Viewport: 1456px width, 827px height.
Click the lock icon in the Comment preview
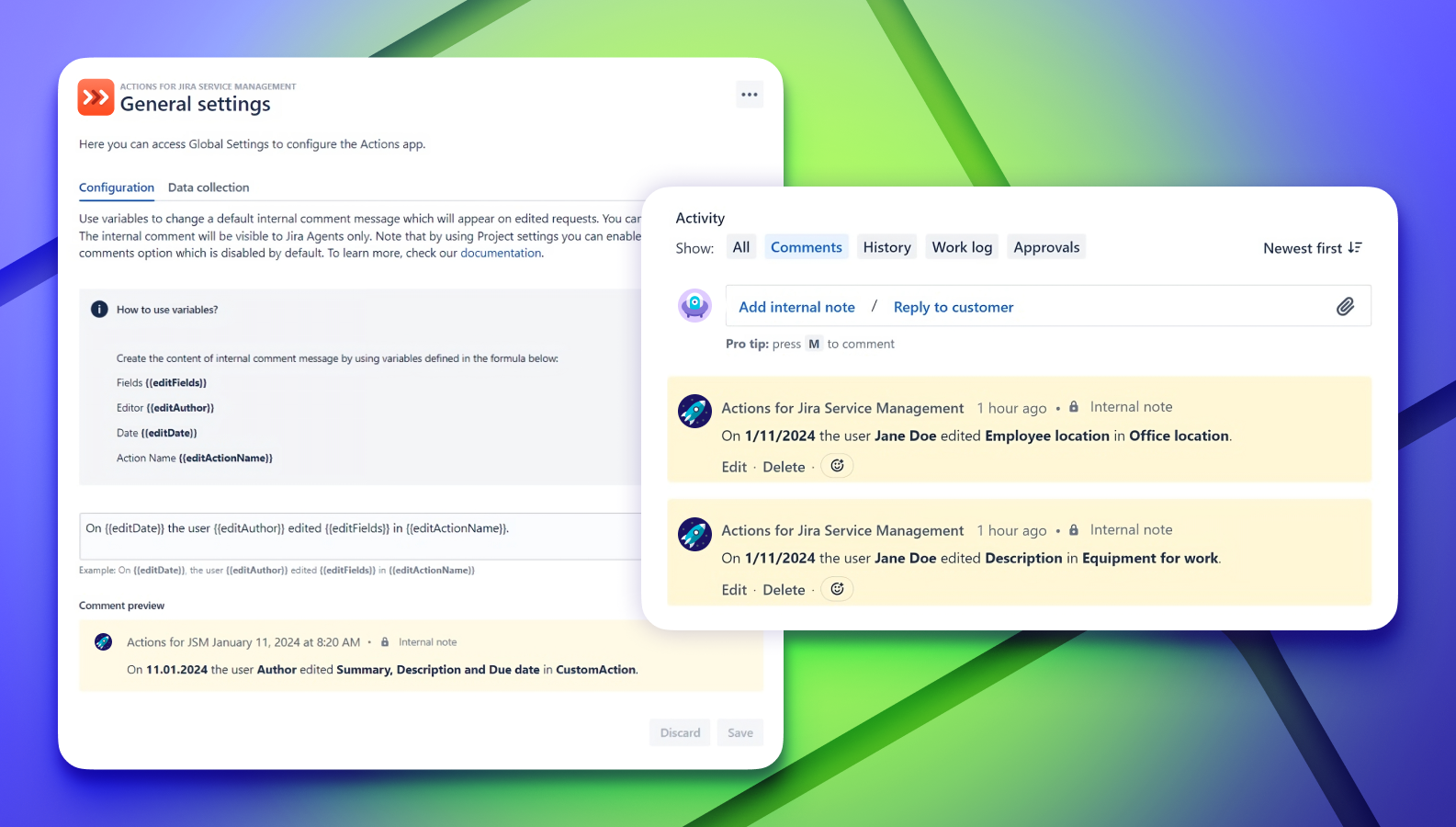point(385,642)
